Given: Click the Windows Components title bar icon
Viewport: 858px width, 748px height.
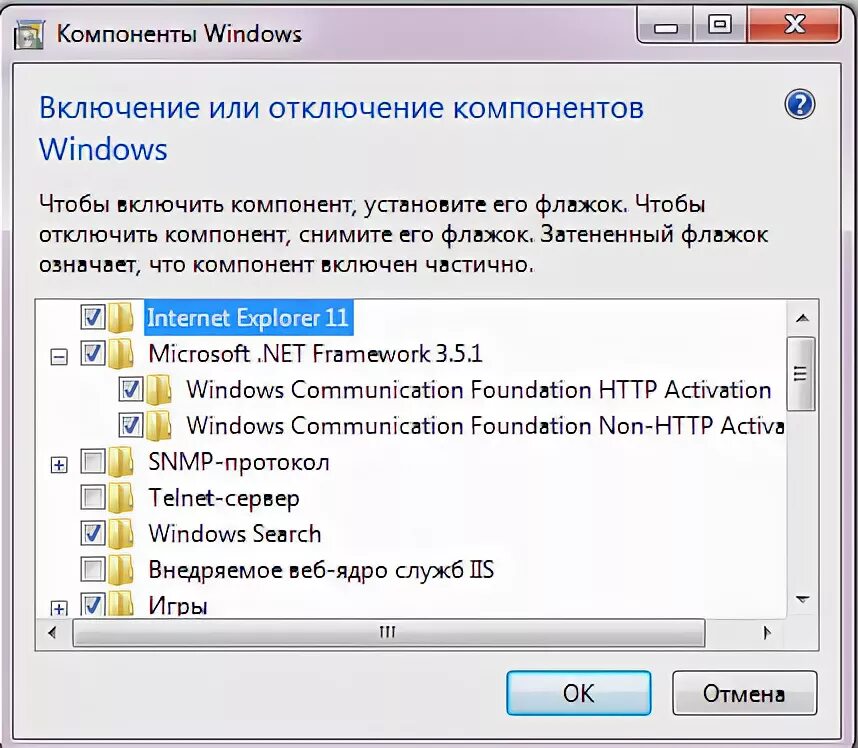Looking at the screenshot, I should pyautogui.click(x=28, y=36).
